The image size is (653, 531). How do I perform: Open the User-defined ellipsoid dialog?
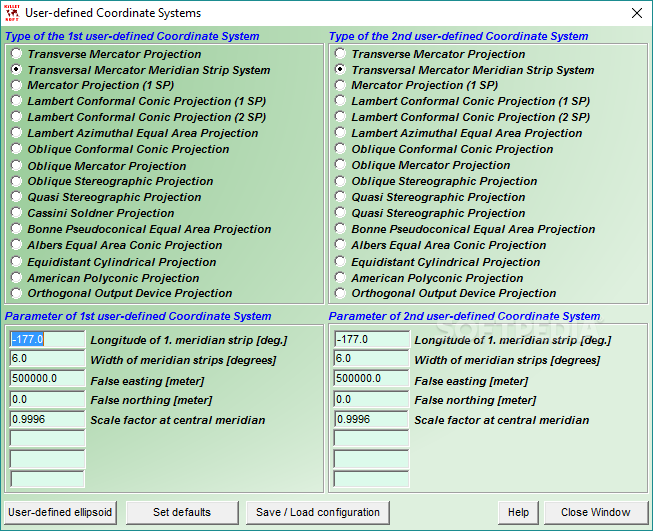[x=60, y=512]
